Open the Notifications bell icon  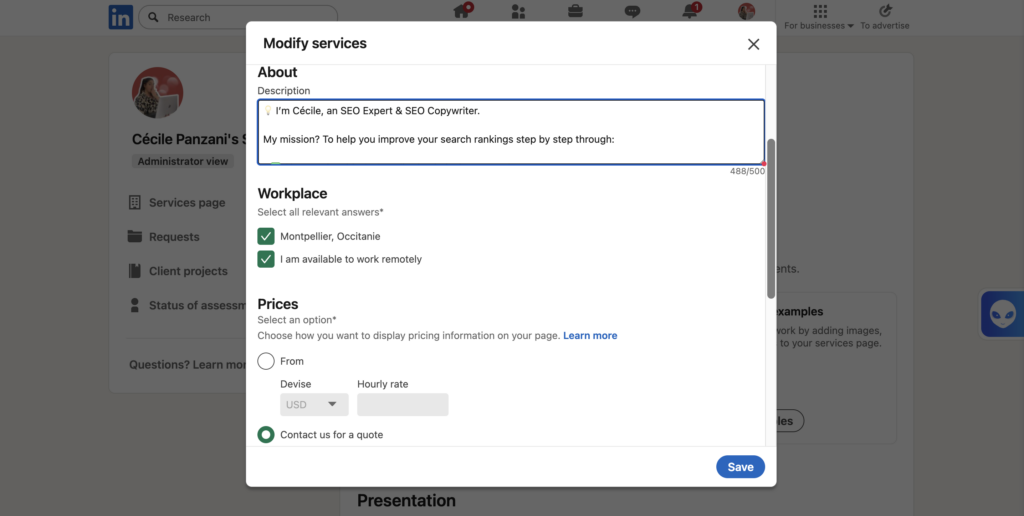click(x=690, y=11)
